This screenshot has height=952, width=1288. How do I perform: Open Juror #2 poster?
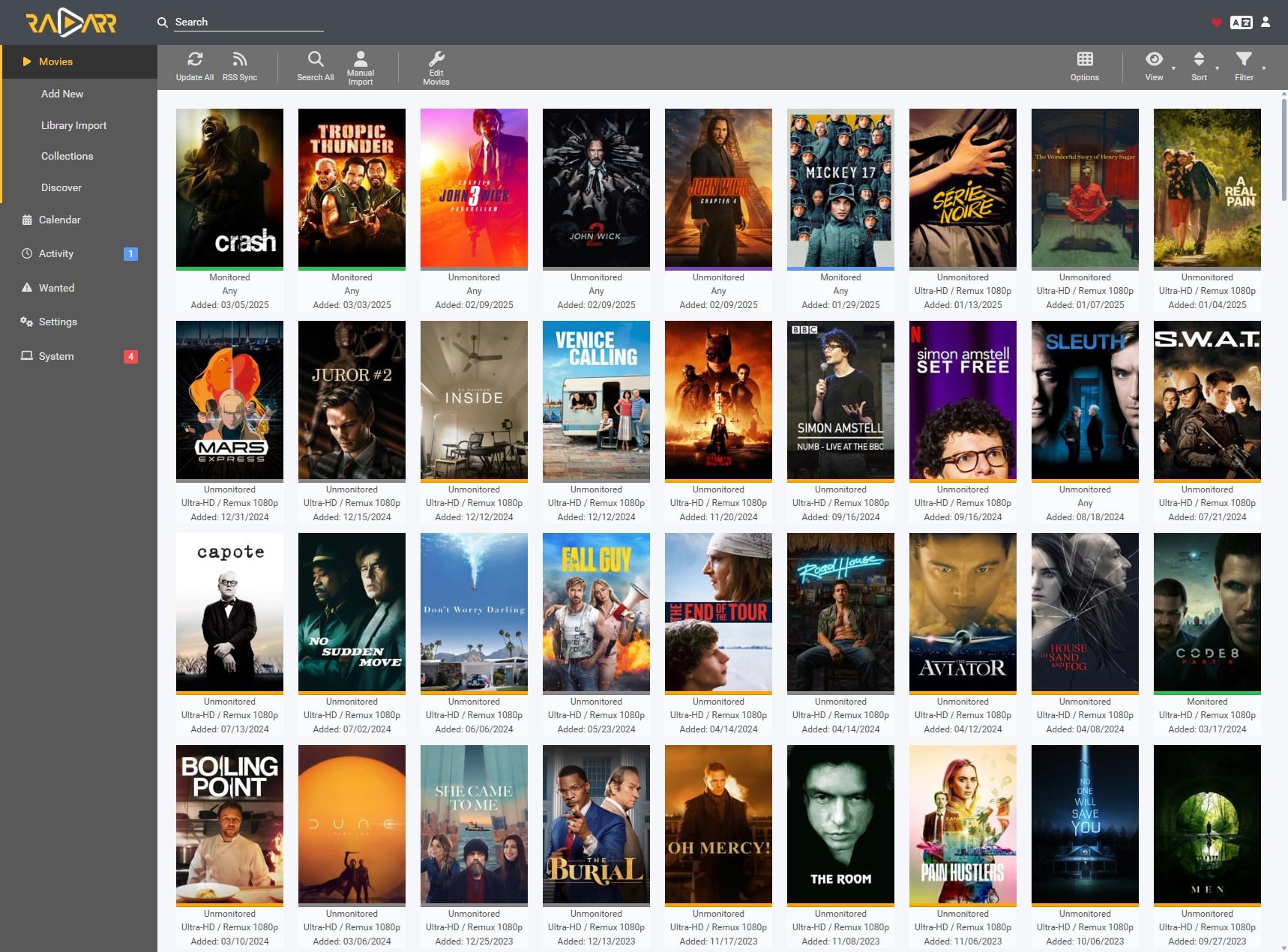[352, 400]
